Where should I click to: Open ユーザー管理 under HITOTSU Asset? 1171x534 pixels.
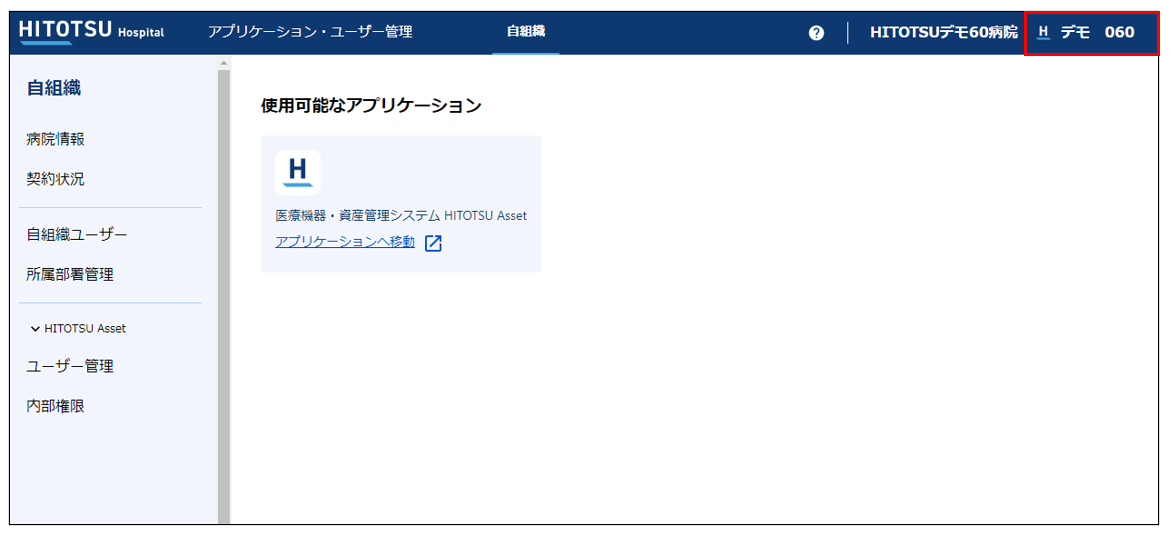point(69,367)
